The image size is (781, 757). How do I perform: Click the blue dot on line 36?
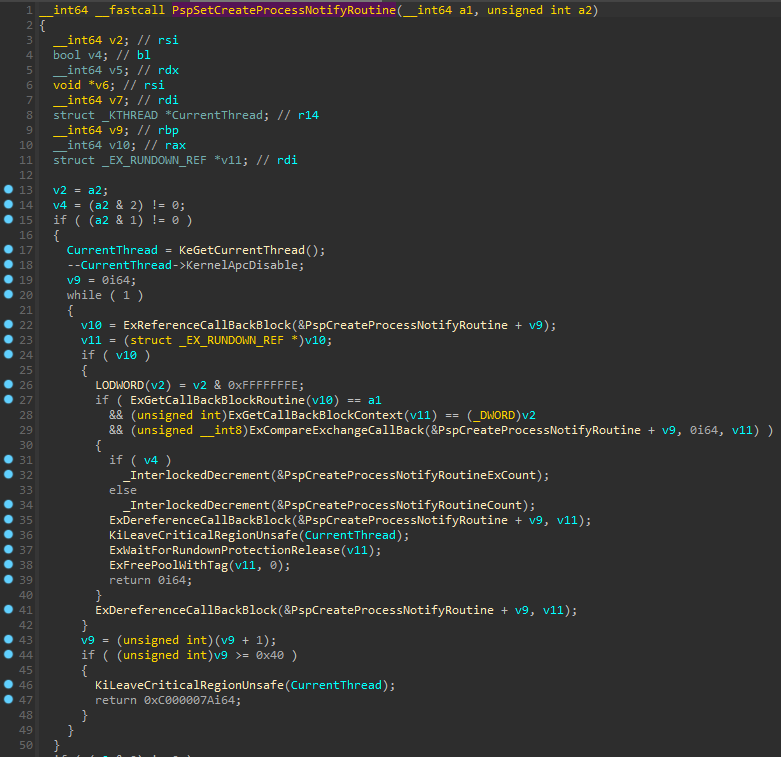pos(8,534)
